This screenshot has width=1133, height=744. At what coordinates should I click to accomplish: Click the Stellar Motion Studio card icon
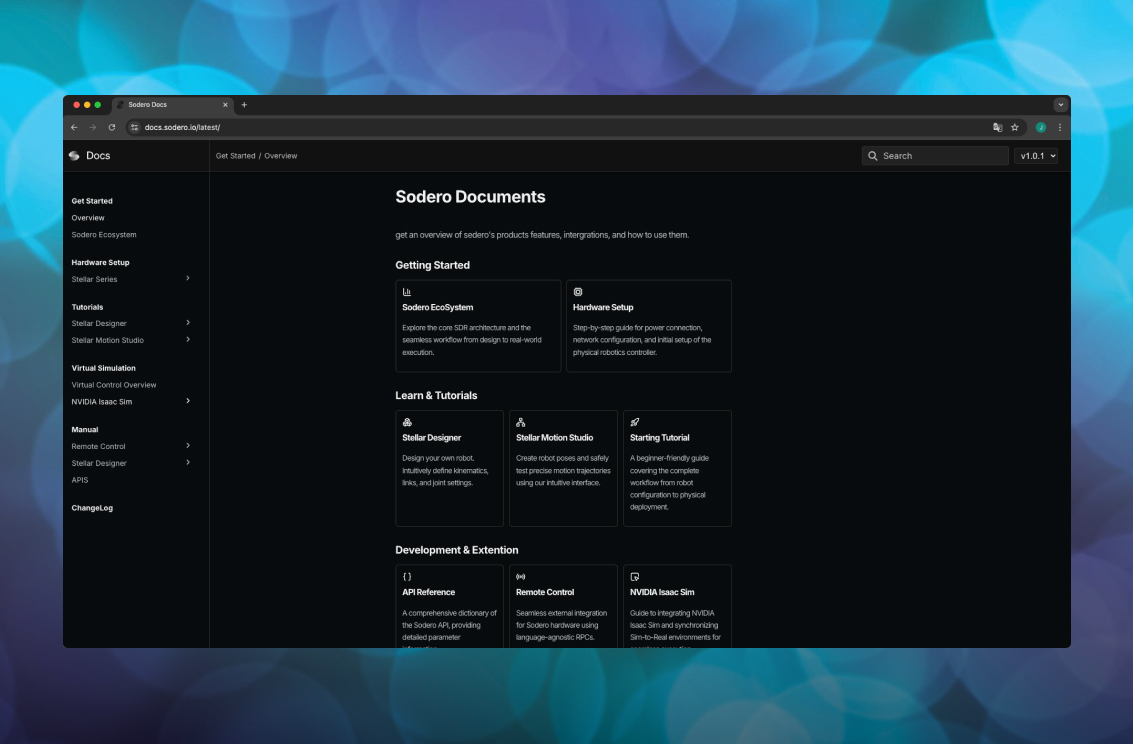(521, 423)
